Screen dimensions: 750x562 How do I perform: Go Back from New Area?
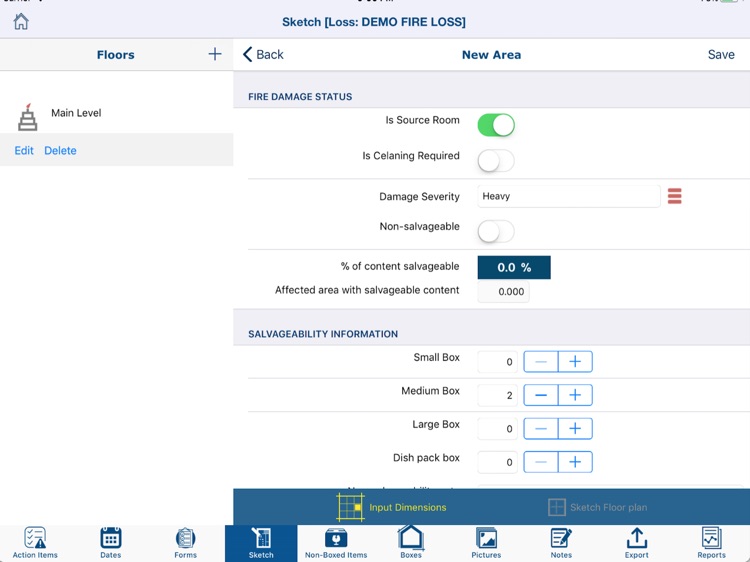click(x=263, y=55)
